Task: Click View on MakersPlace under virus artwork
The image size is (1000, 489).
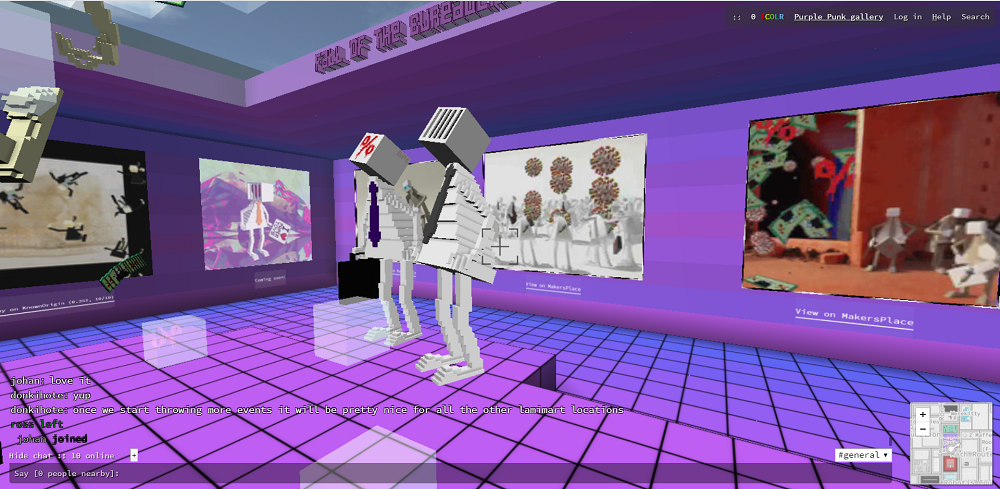Action: click(552, 285)
